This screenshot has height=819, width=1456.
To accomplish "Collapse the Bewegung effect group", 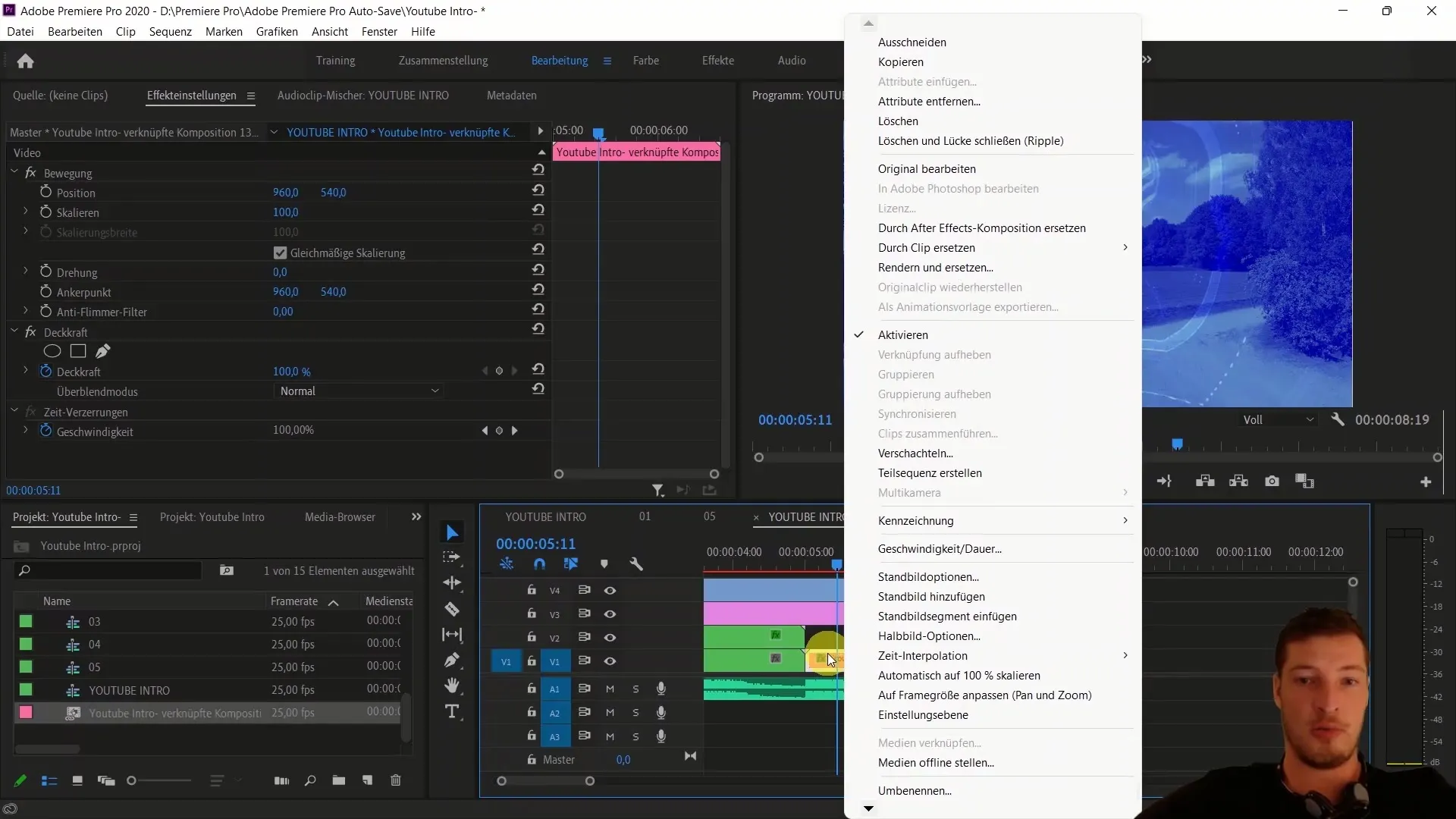I will pyautogui.click(x=14, y=172).
